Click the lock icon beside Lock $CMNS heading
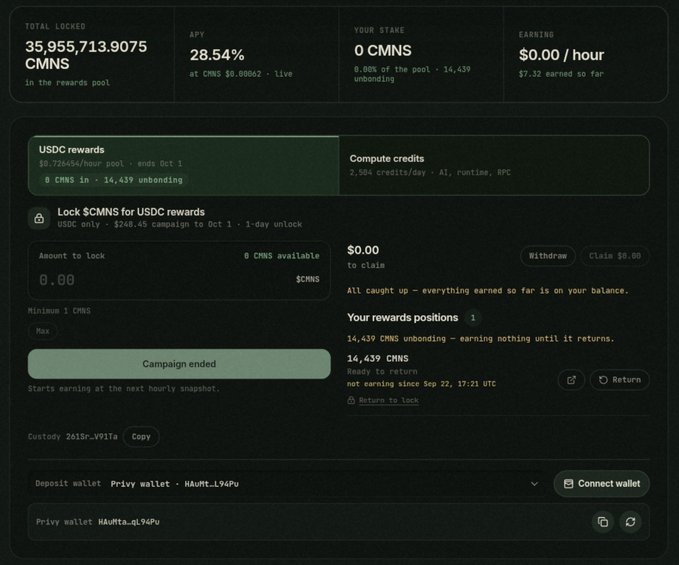The image size is (679, 565). pyautogui.click(x=39, y=218)
